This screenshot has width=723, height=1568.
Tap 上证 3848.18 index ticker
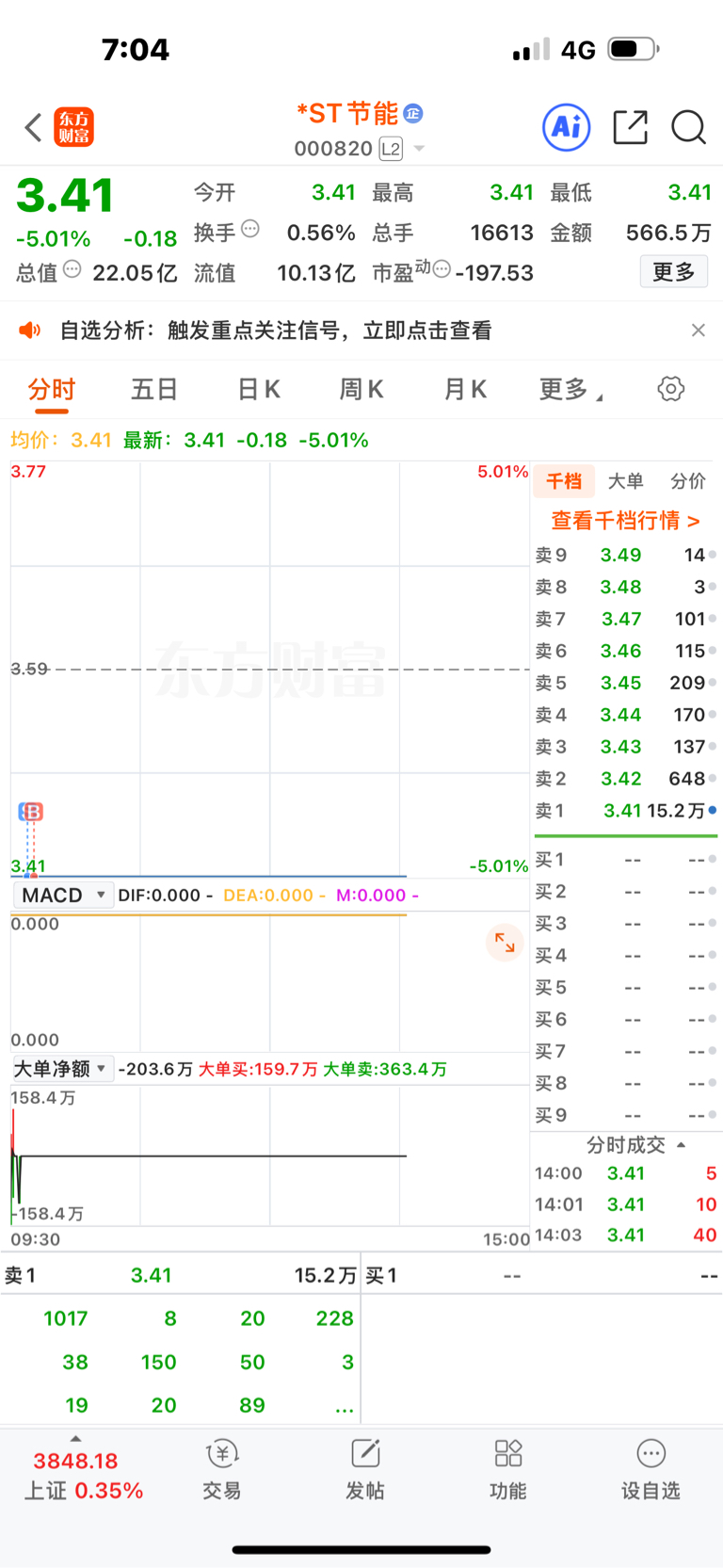coord(83,1476)
